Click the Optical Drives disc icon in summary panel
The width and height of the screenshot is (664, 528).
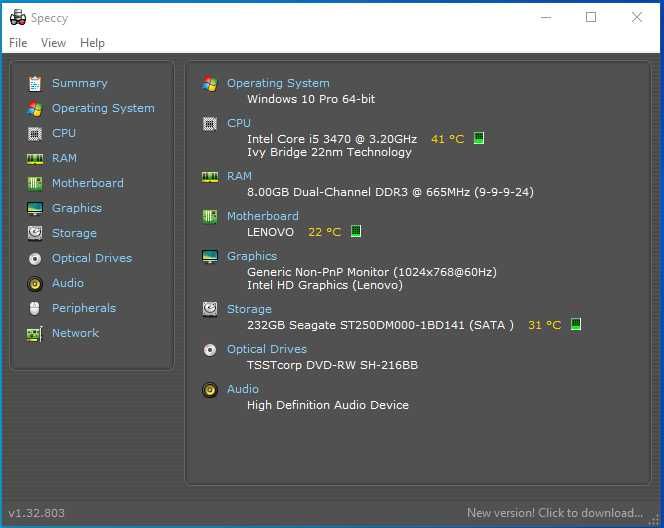point(210,350)
